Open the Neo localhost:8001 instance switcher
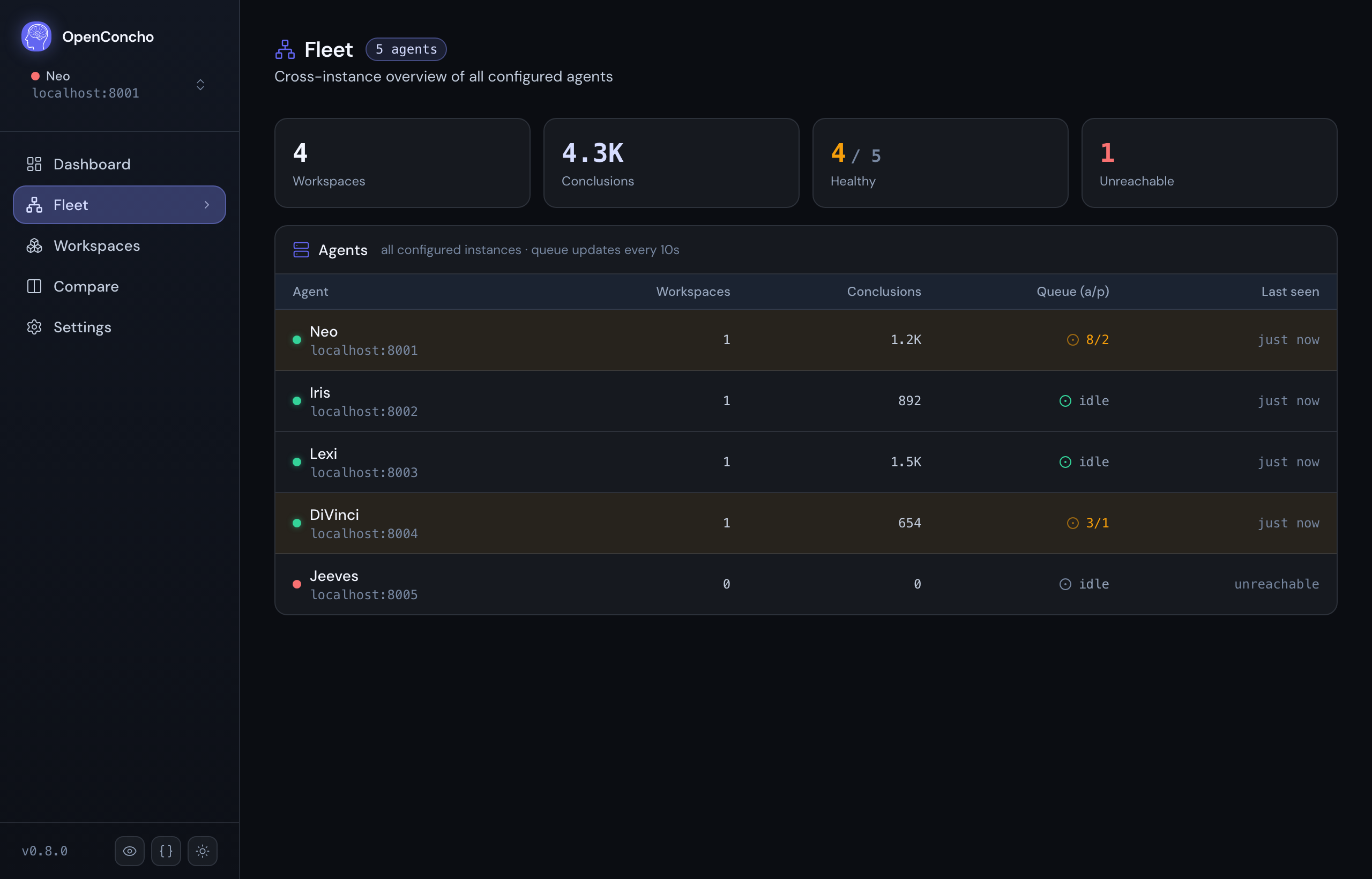Image resolution: width=1372 pixels, height=879 pixels. coord(120,85)
